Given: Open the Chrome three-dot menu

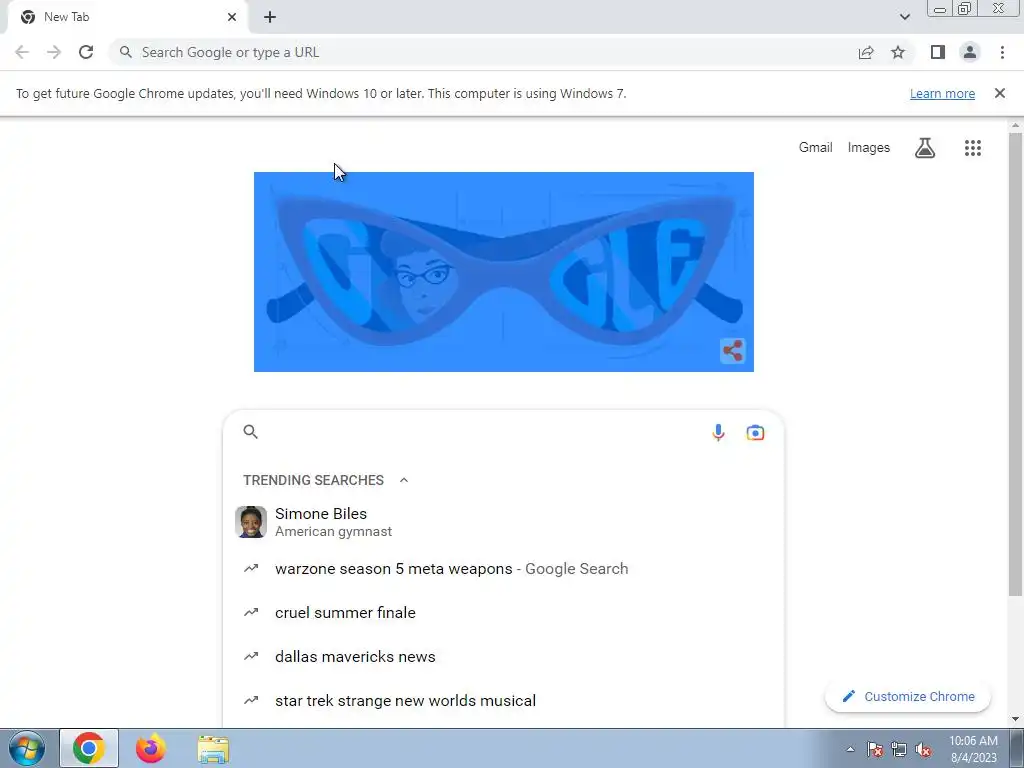Looking at the screenshot, I should pos(1002,52).
